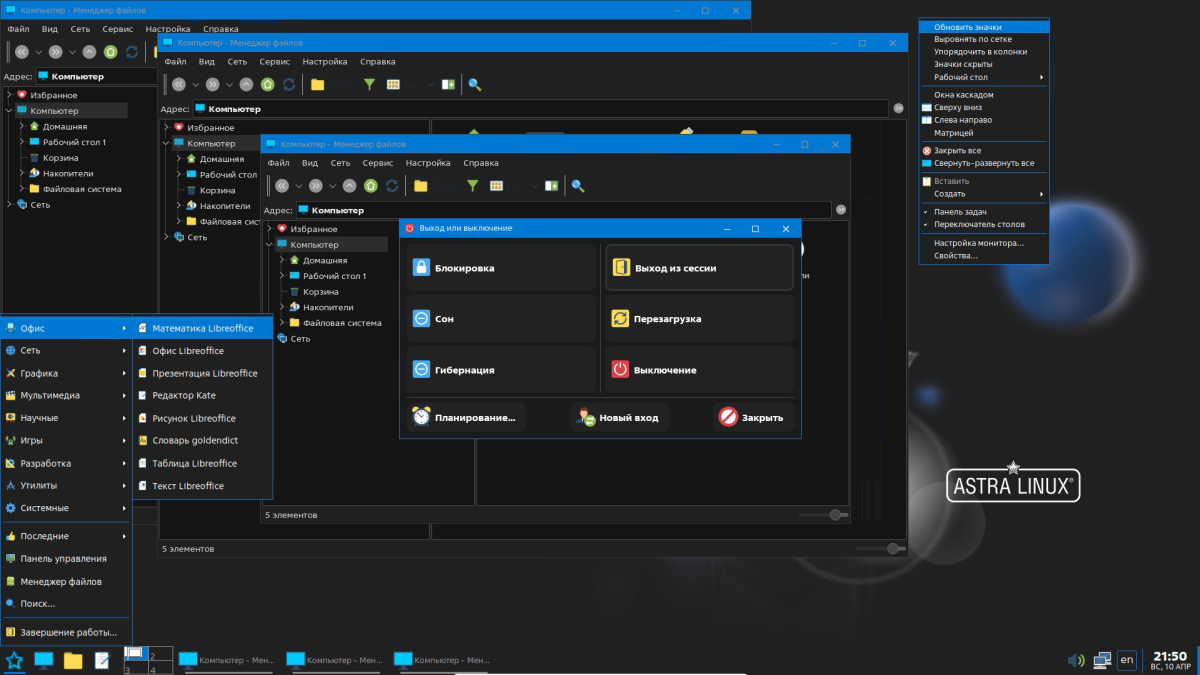The width and height of the screenshot is (1200, 675).
Task: Collapse 'Компьютер' in front file manager tree
Action: 269,244
